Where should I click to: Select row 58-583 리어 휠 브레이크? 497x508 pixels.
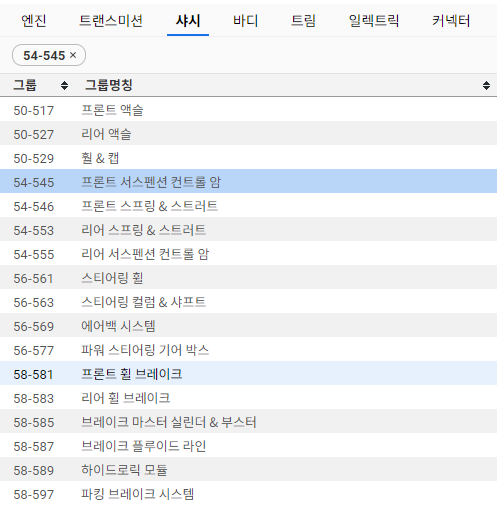click(x=248, y=397)
